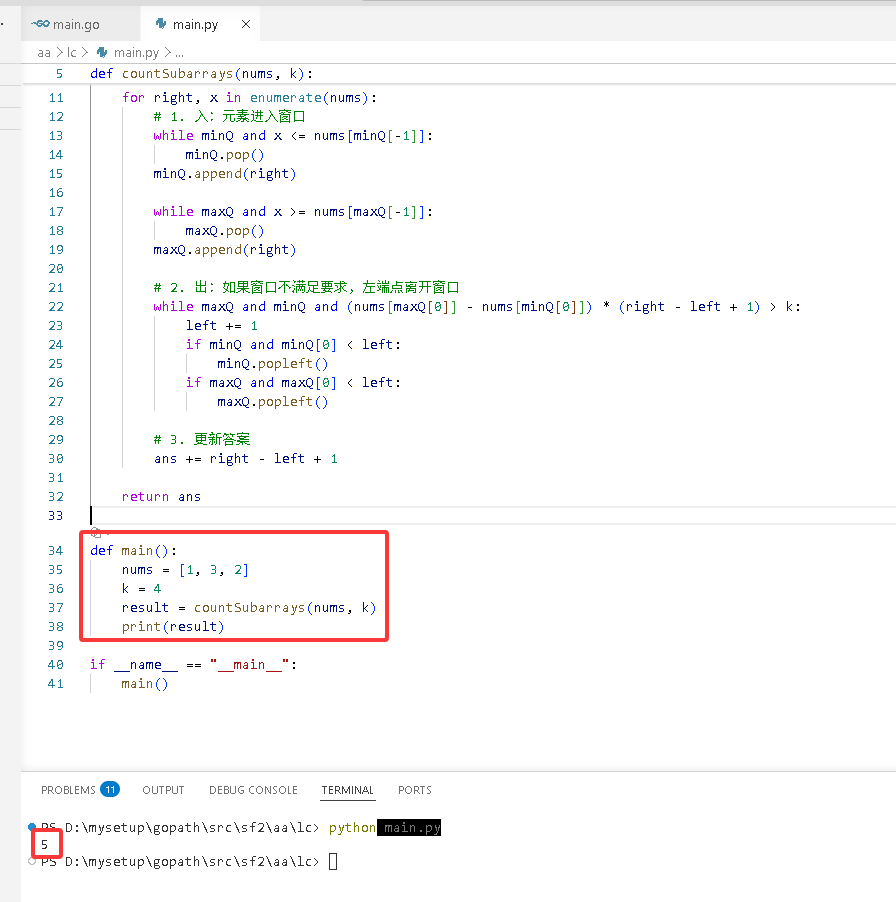The image size is (896, 902).
Task: Click 'maxQ.append(right)' on line 19
Action: (x=224, y=250)
